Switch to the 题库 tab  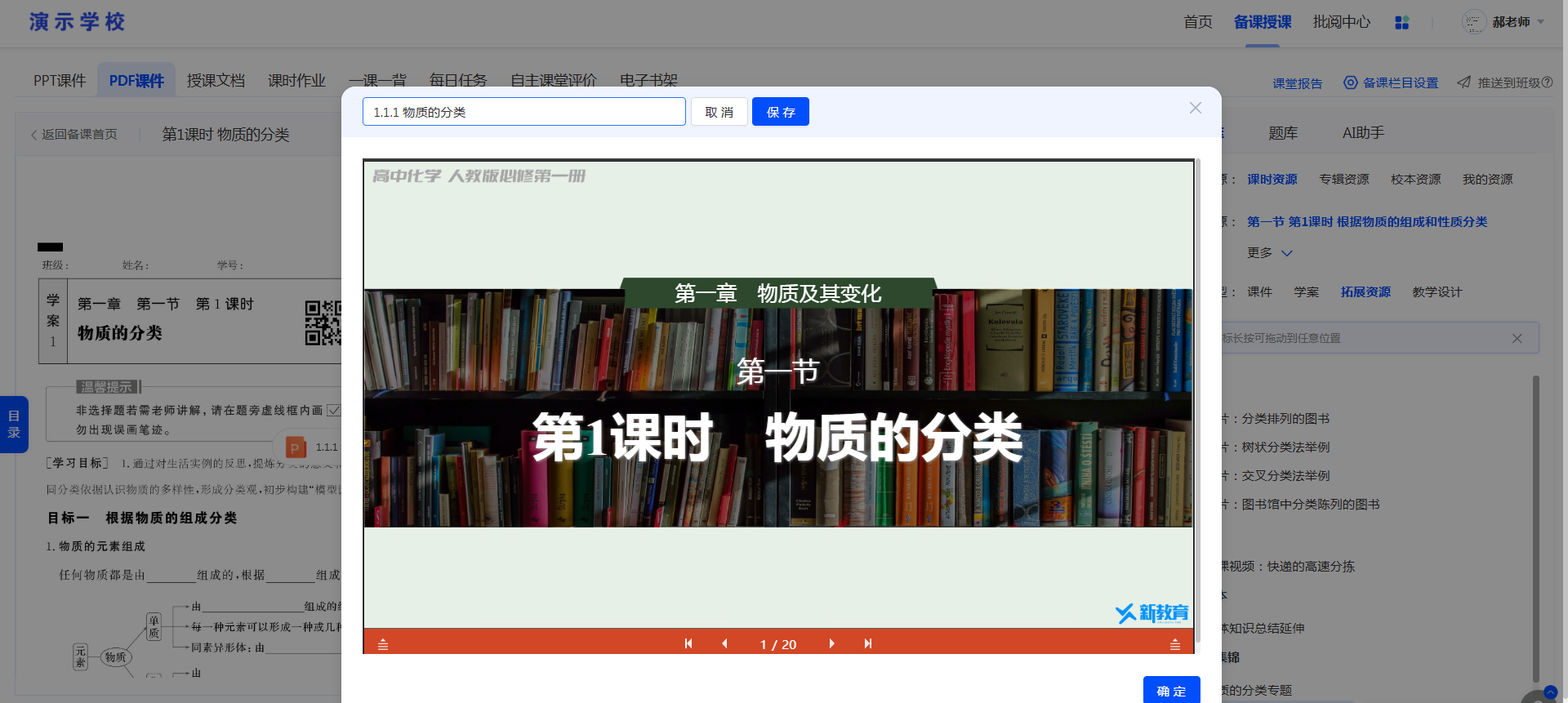[1283, 132]
